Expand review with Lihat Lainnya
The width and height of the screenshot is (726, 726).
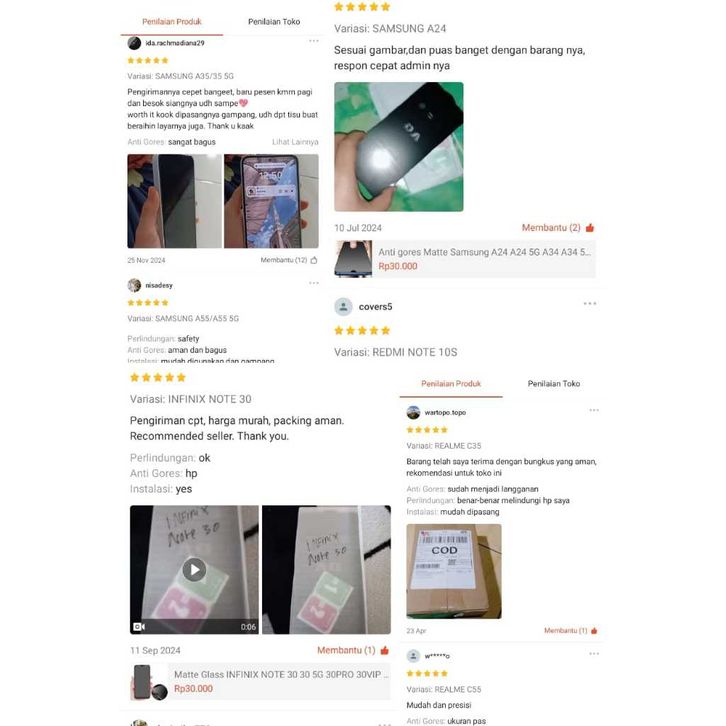pos(295,142)
